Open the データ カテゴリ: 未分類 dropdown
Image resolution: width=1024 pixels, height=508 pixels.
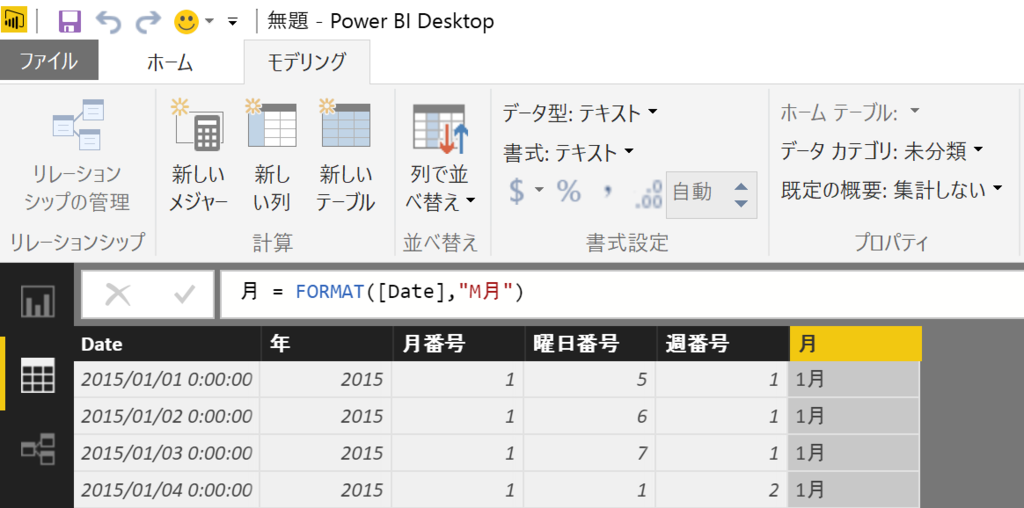click(882, 152)
